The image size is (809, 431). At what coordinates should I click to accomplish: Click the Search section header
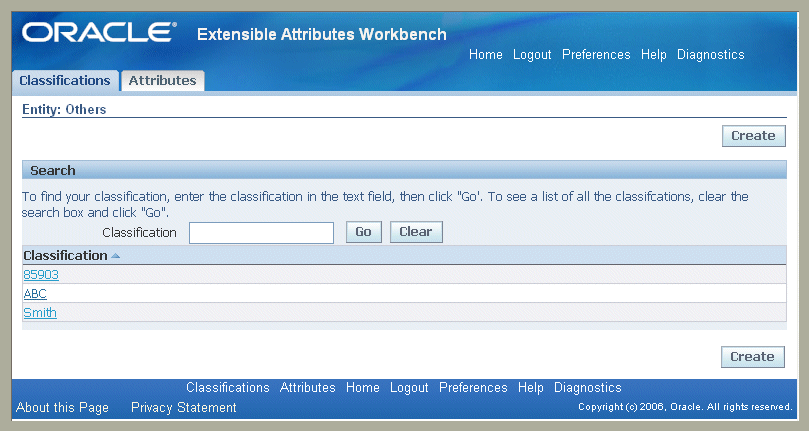pyautogui.click(x=404, y=170)
